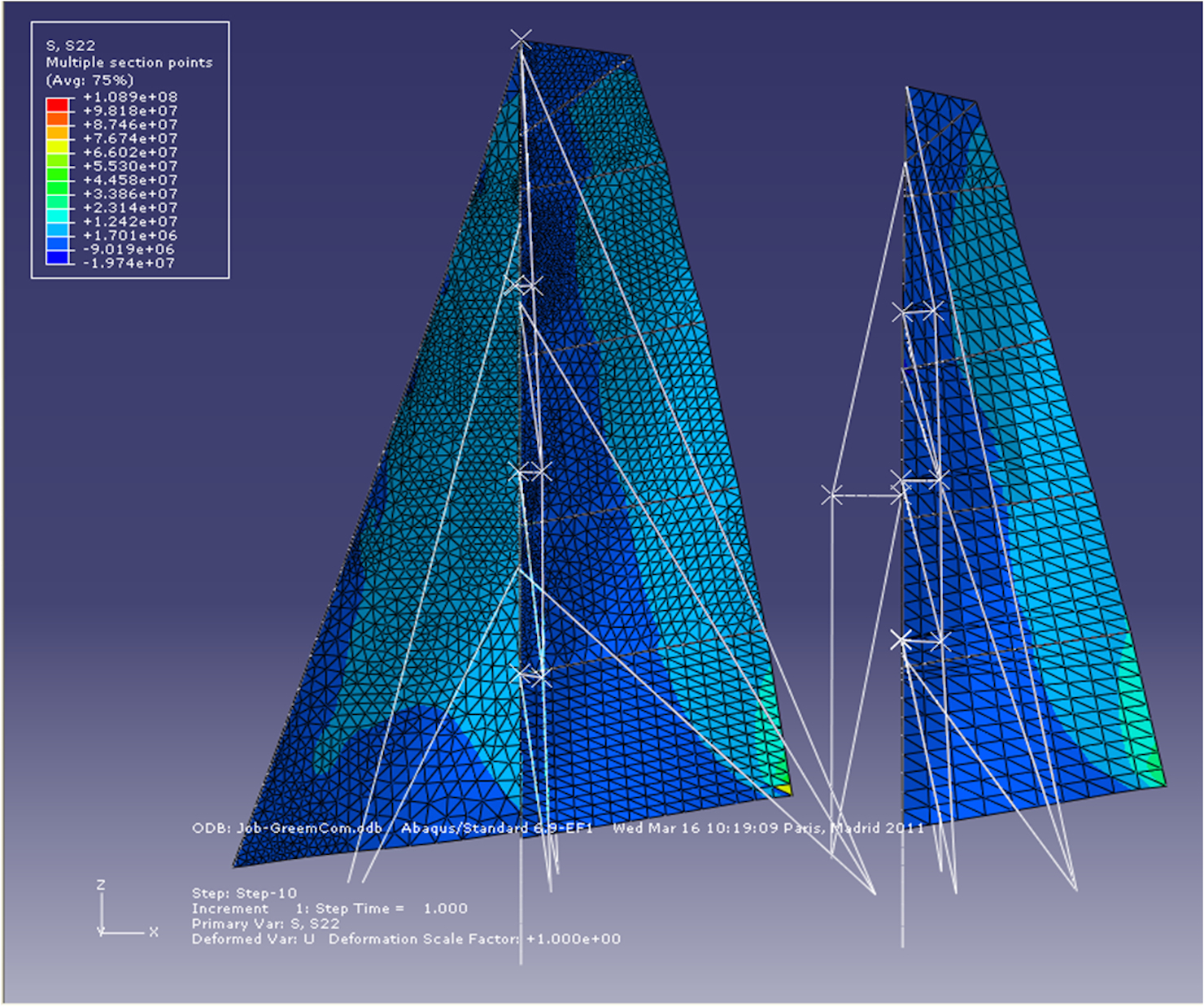1204x1007 pixels.
Task: Select the "(Avg: 75%)" legend label
Action: click(x=89, y=80)
